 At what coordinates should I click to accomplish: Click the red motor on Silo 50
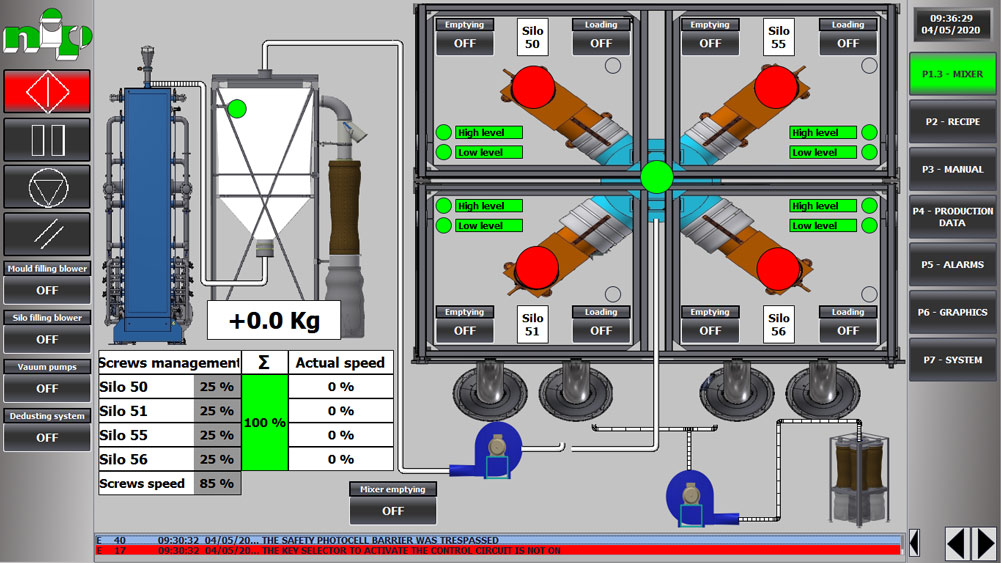(532, 88)
